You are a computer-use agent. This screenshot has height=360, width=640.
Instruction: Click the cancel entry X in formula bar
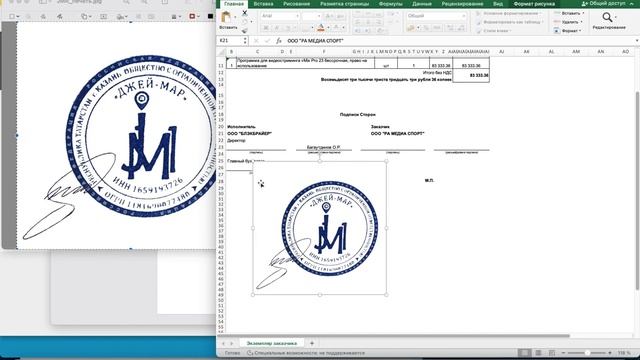(256, 41)
